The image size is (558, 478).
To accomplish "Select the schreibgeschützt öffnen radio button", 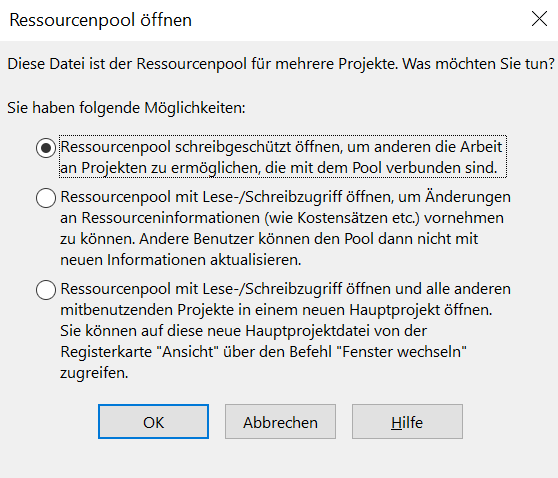I will click(x=46, y=148).
